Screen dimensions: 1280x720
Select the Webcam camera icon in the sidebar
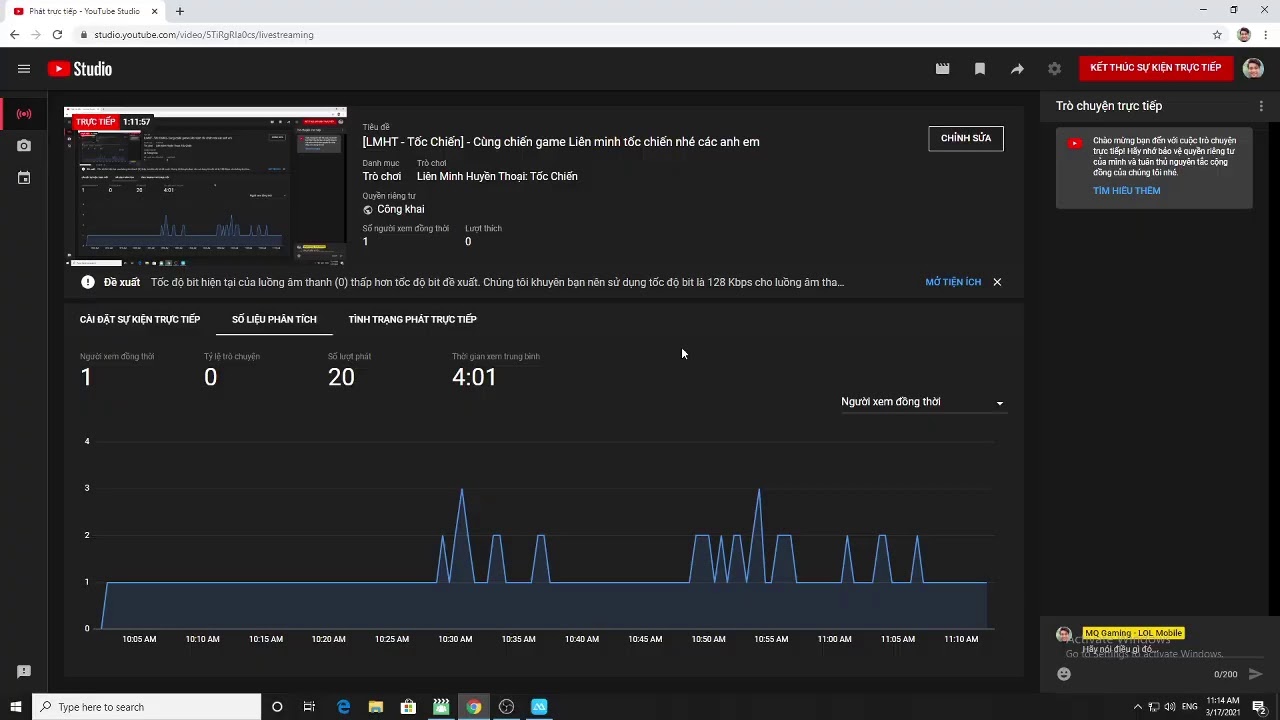24,146
